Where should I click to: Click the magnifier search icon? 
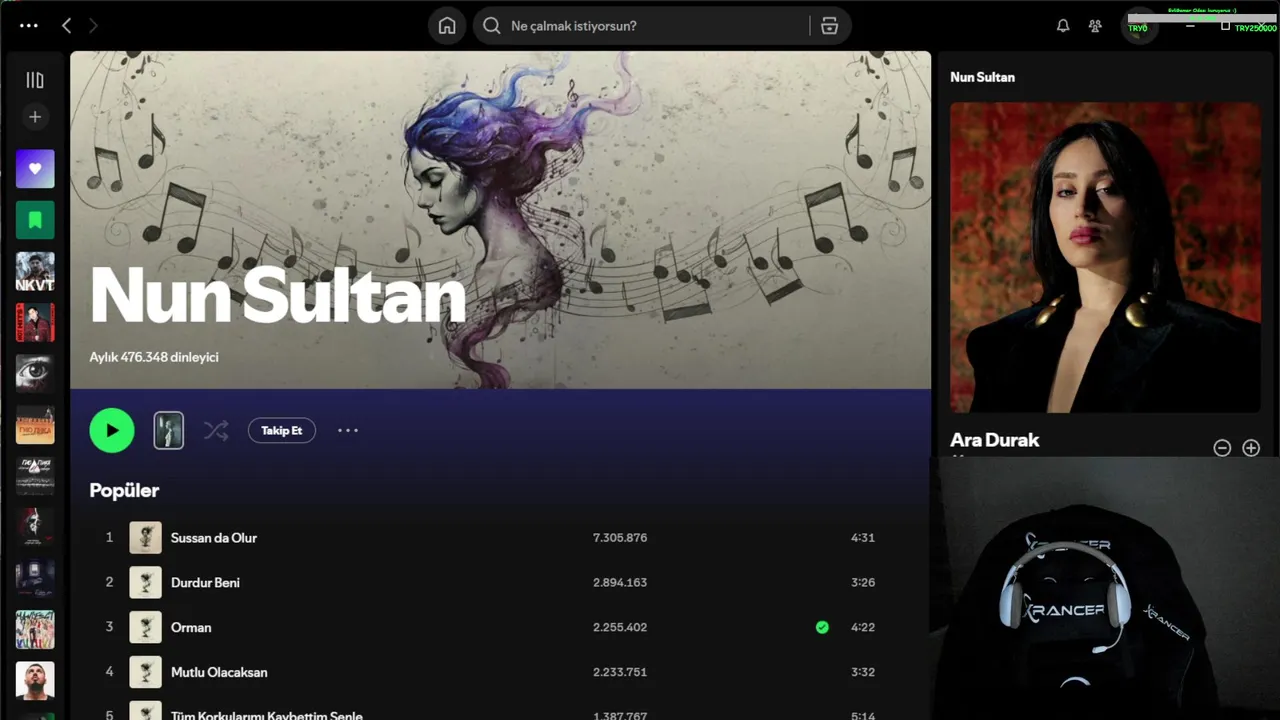click(x=492, y=26)
